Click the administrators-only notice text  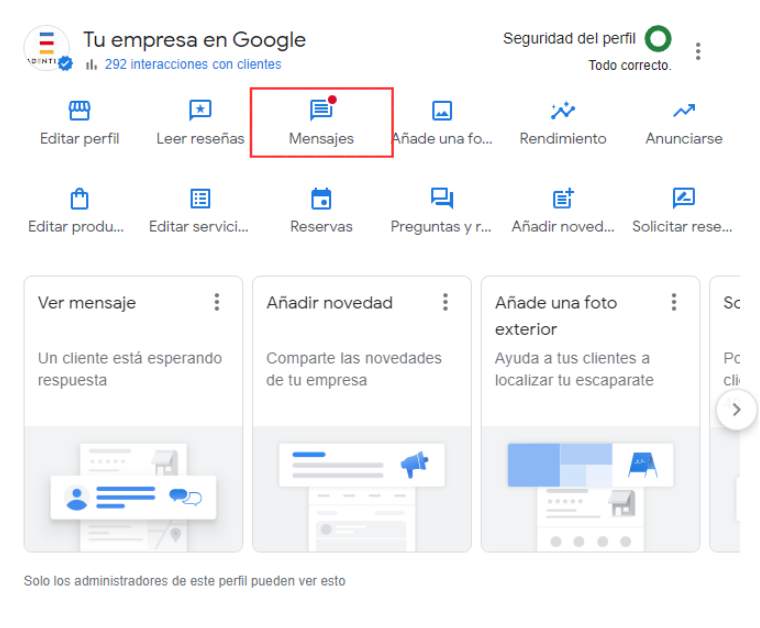tap(185, 581)
